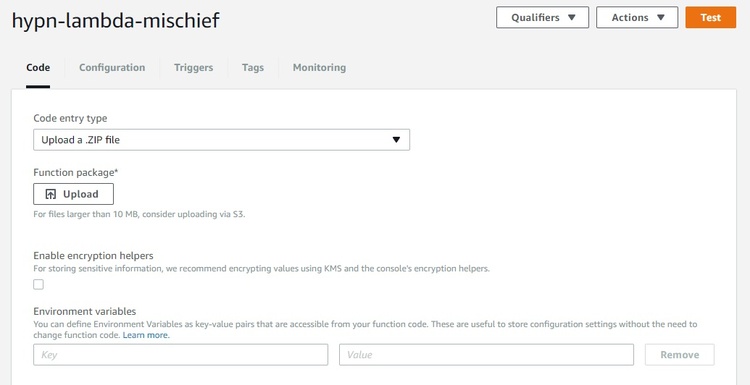This screenshot has width=750, height=385.
Task: Go to the Tags tab
Action: pos(253,67)
